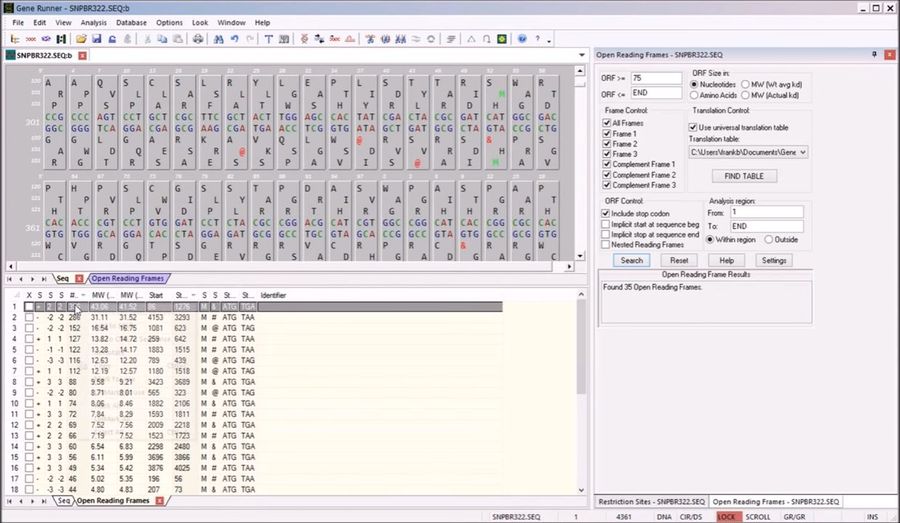Click the ORF >= input field
Screen dimensions: 900x523
(x=655, y=77)
